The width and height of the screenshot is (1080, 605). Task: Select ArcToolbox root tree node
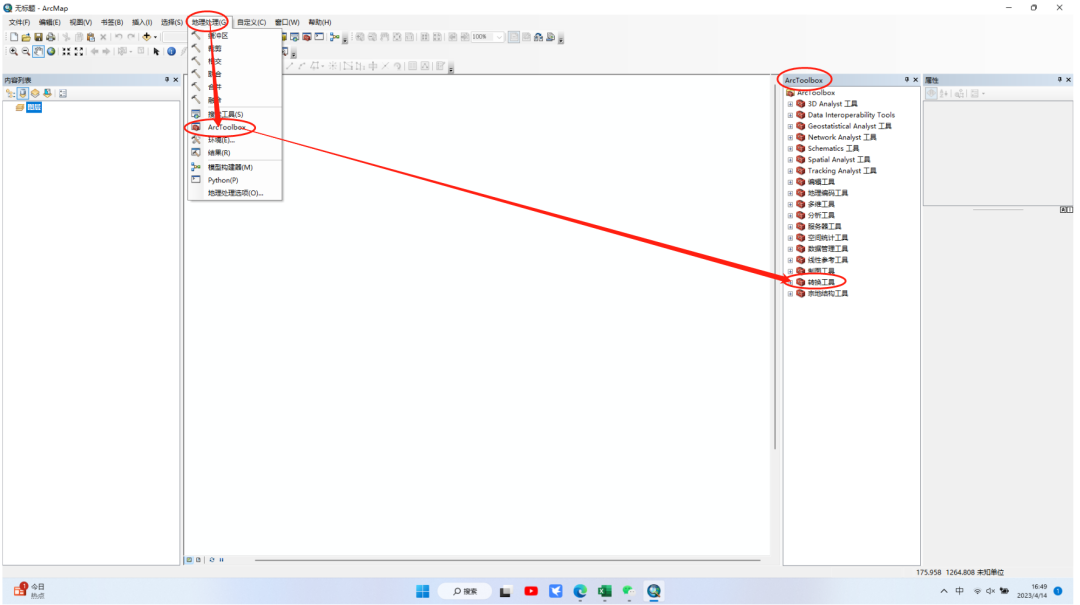coord(816,92)
